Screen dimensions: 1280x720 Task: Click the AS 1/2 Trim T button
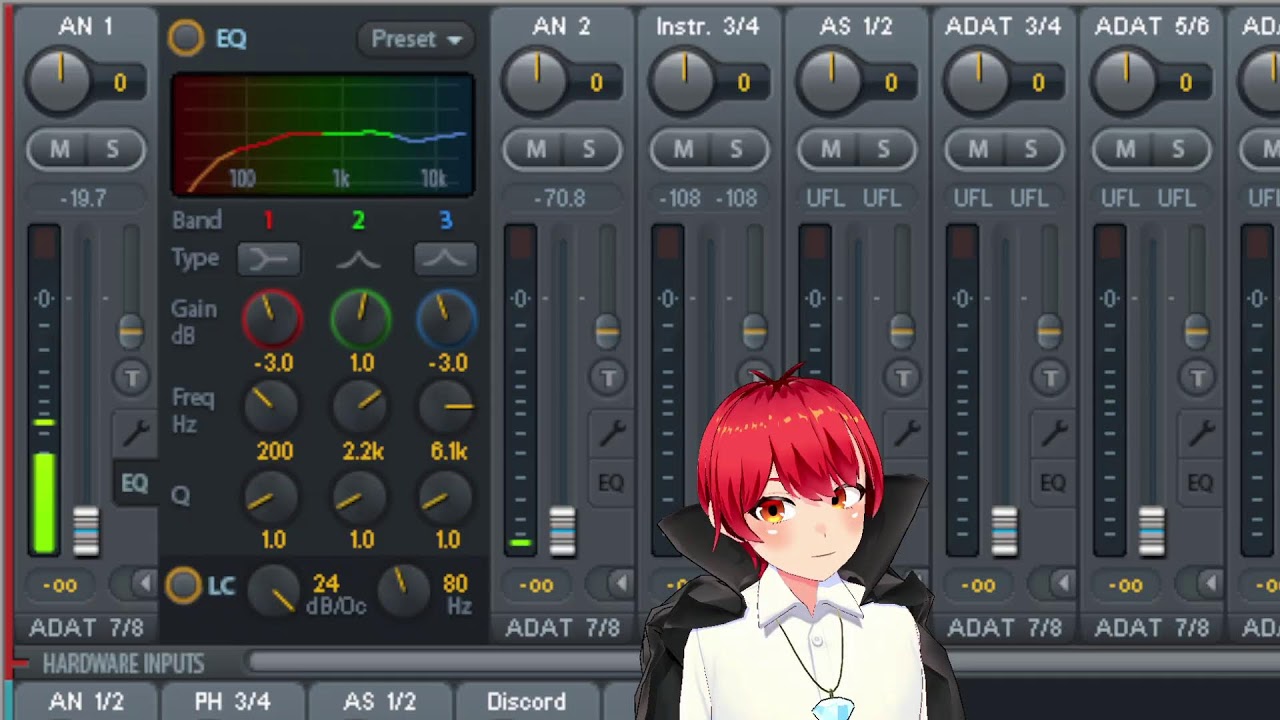point(903,376)
